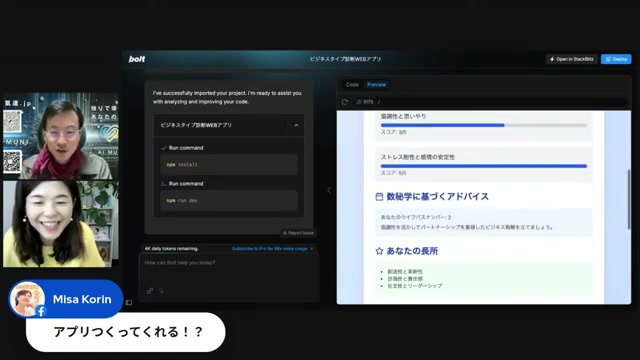Click the bottom webcam video thumbnail
Image resolution: width=640 pixels, height=360 pixels.
pos(61,224)
